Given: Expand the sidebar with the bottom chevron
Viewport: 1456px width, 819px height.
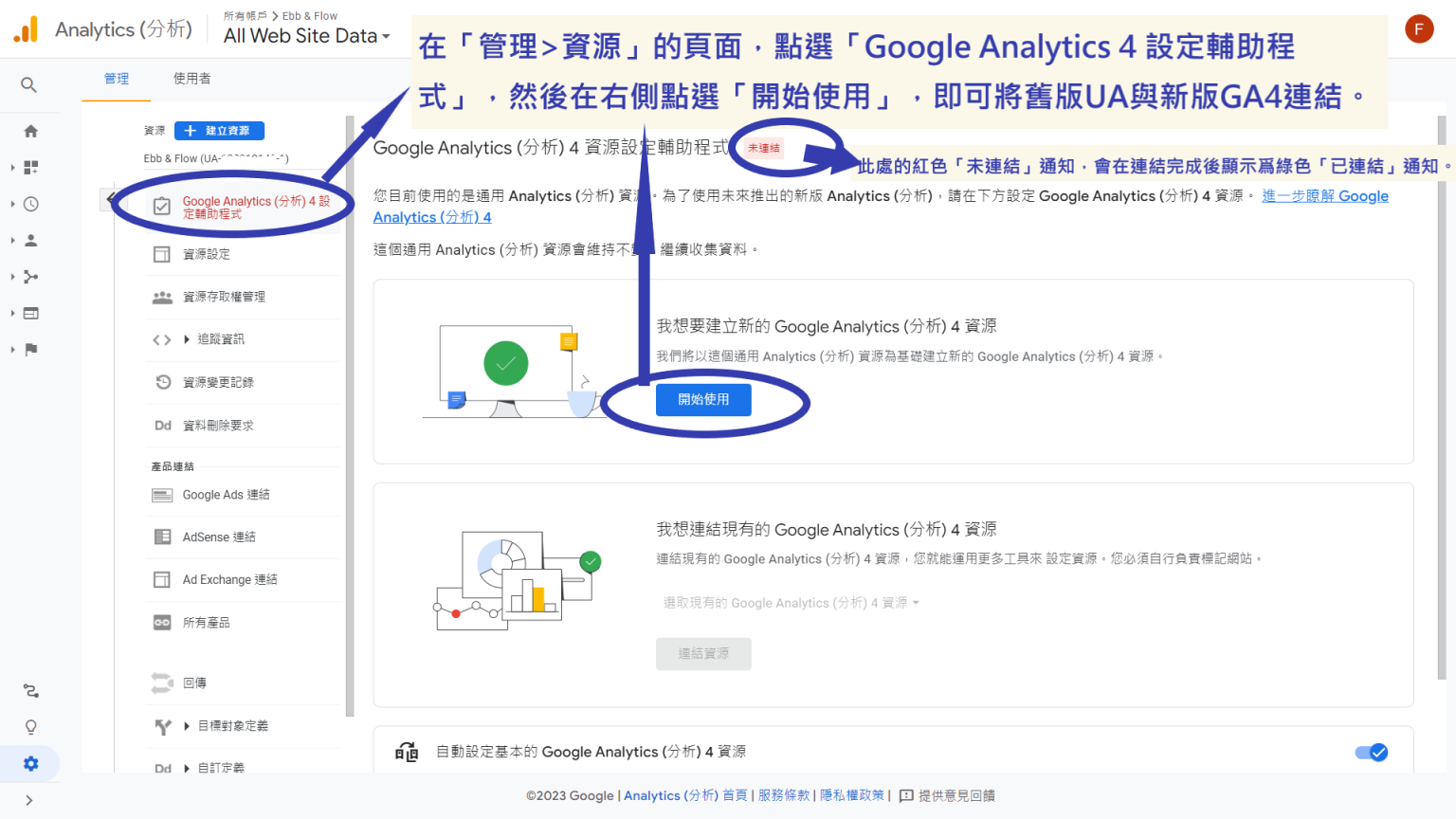Looking at the screenshot, I should (29, 800).
